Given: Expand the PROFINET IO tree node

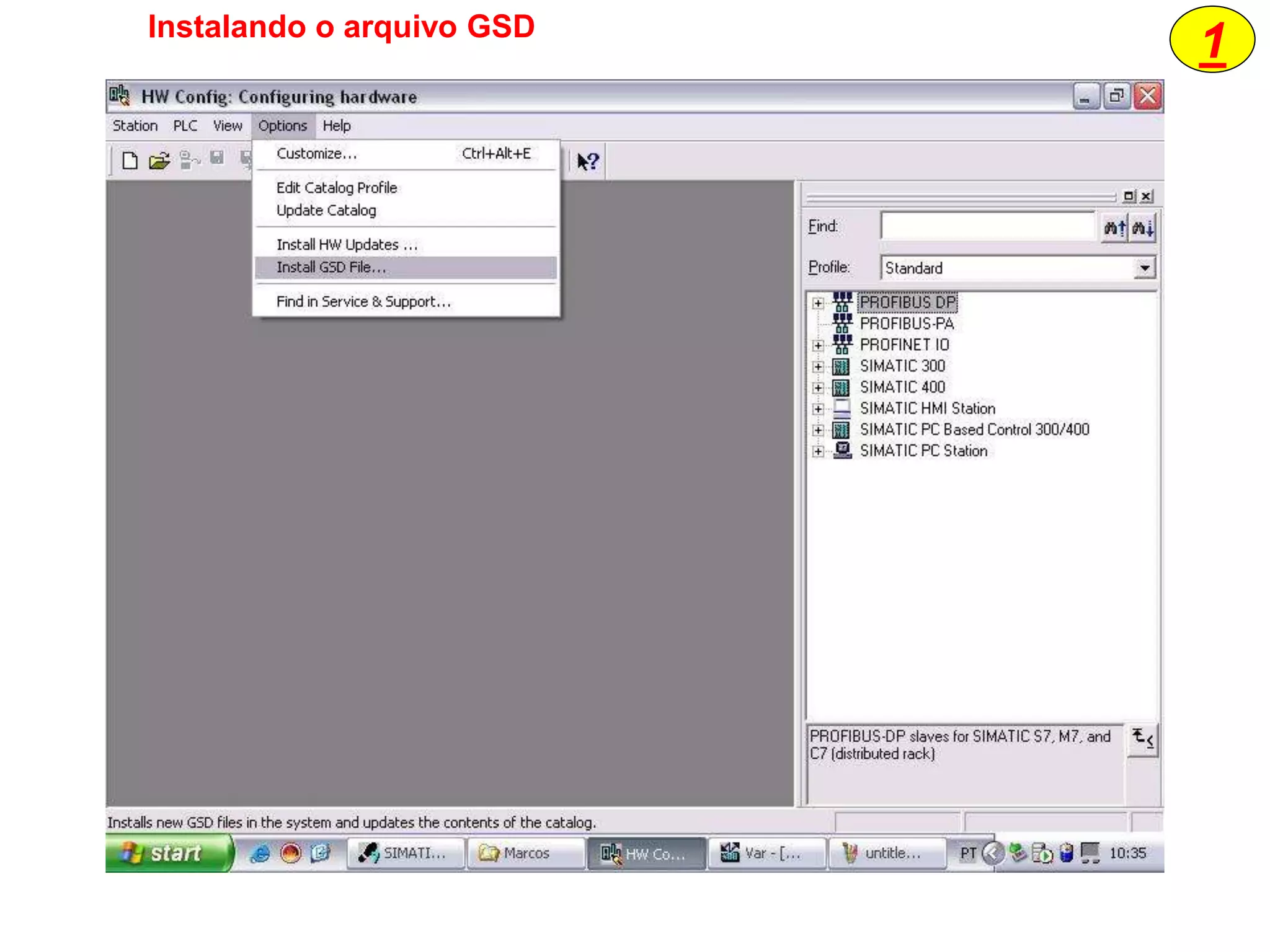Looking at the screenshot, I should pos(818,345).
